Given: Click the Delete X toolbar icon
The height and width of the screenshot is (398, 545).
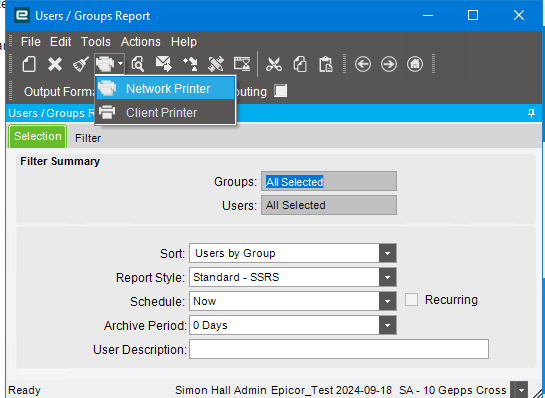Looking at the screenshot, I should pyautogui.click(x=55, y=64).
